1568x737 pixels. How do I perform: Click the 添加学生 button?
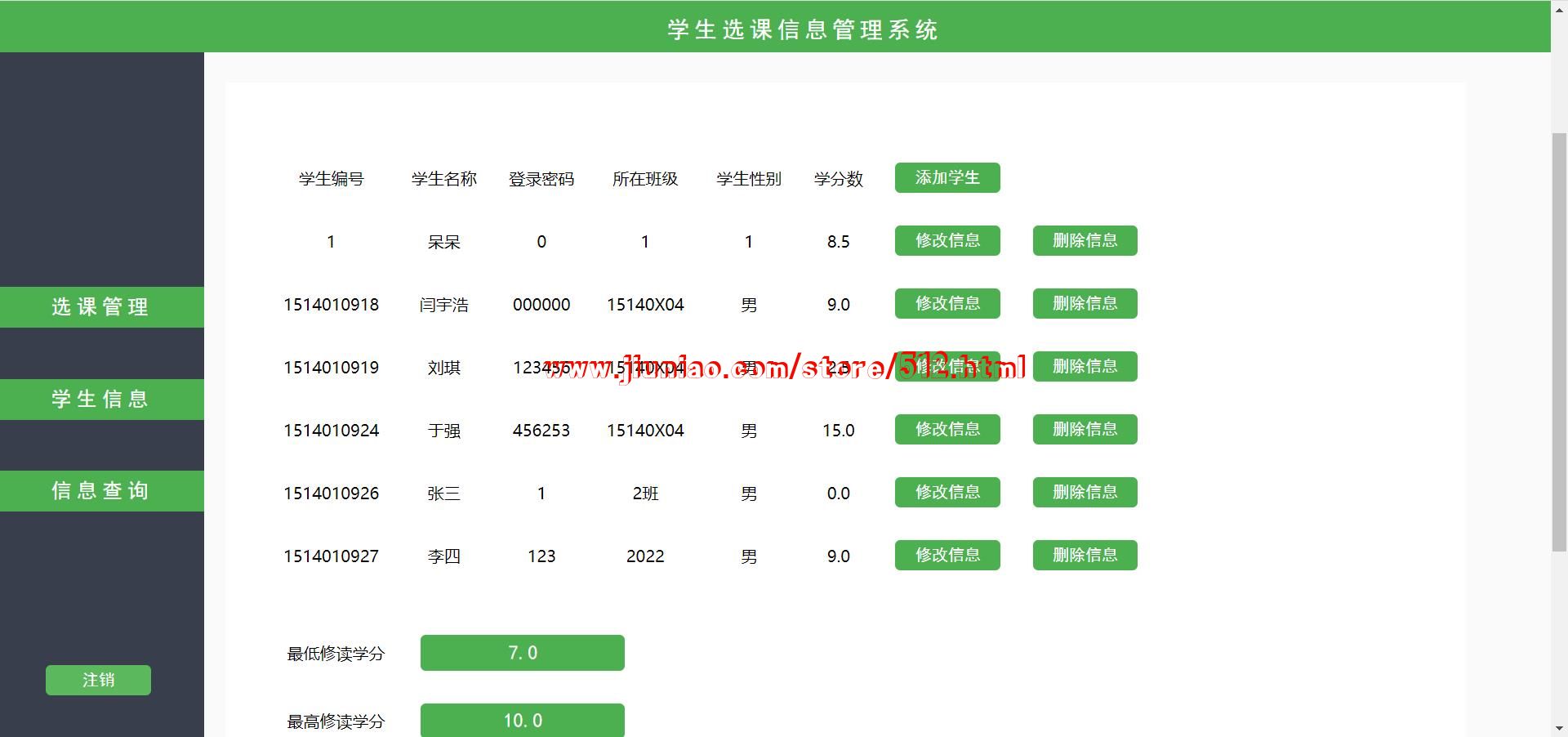pyautogui.click(x=947, y=178)
